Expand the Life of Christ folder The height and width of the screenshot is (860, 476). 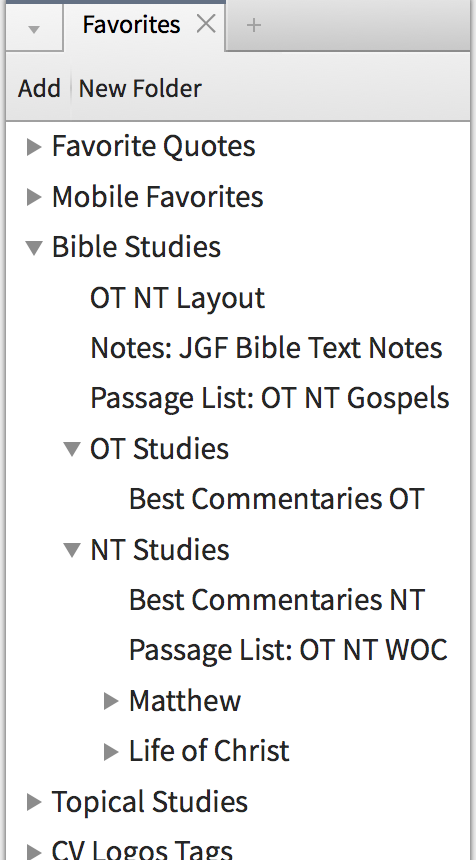(x=111, y=751)
